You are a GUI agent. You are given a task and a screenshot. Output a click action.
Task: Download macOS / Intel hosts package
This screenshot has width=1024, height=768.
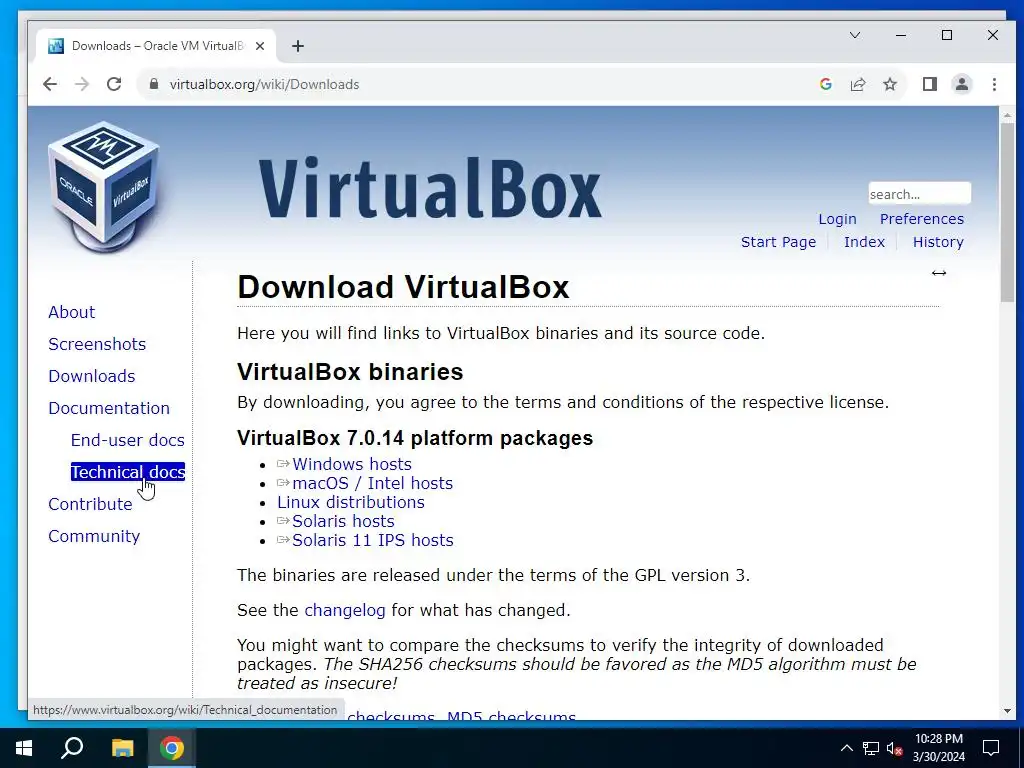pos(372,483)
